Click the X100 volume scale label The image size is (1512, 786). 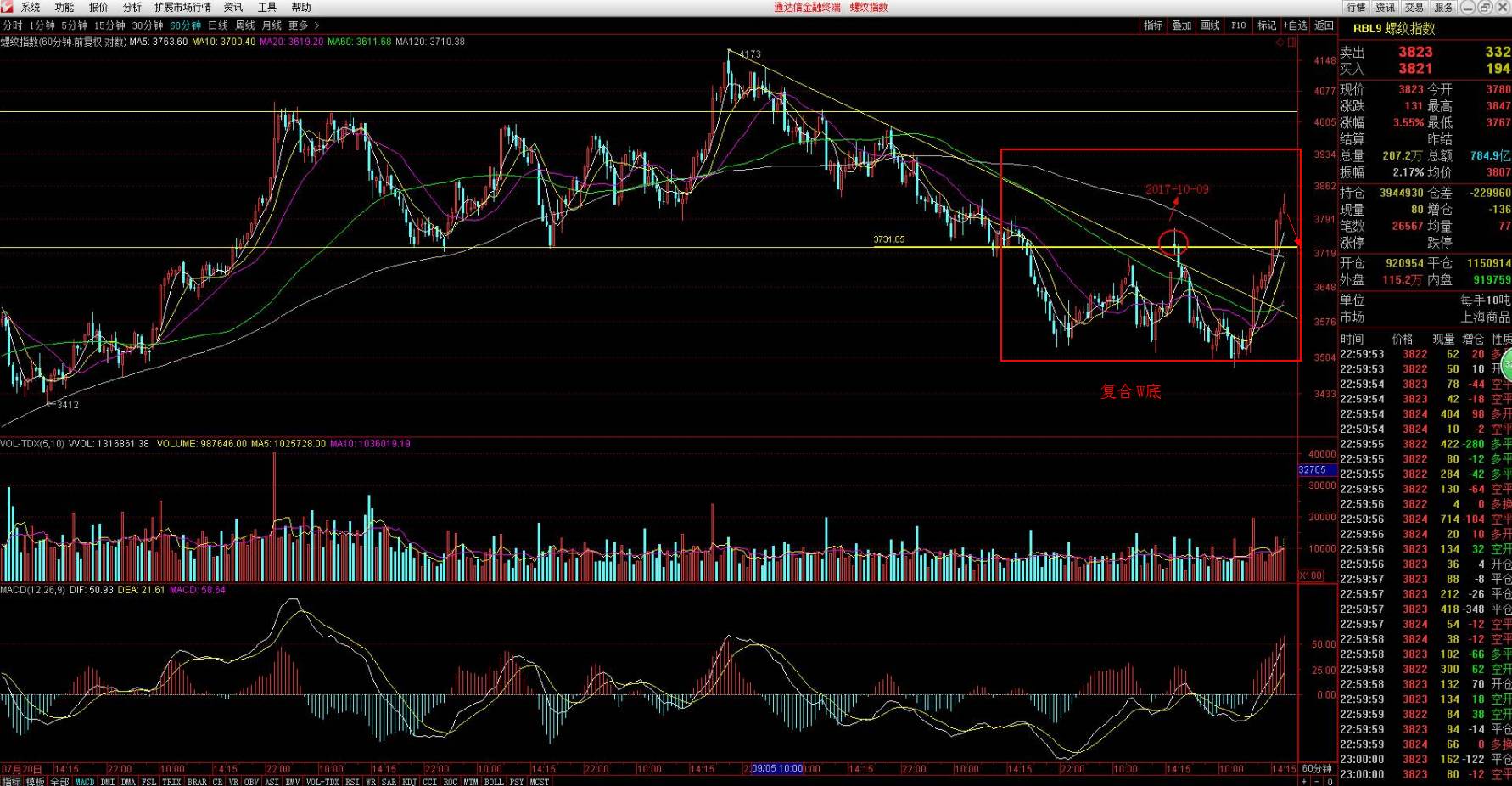[1311, 575]
